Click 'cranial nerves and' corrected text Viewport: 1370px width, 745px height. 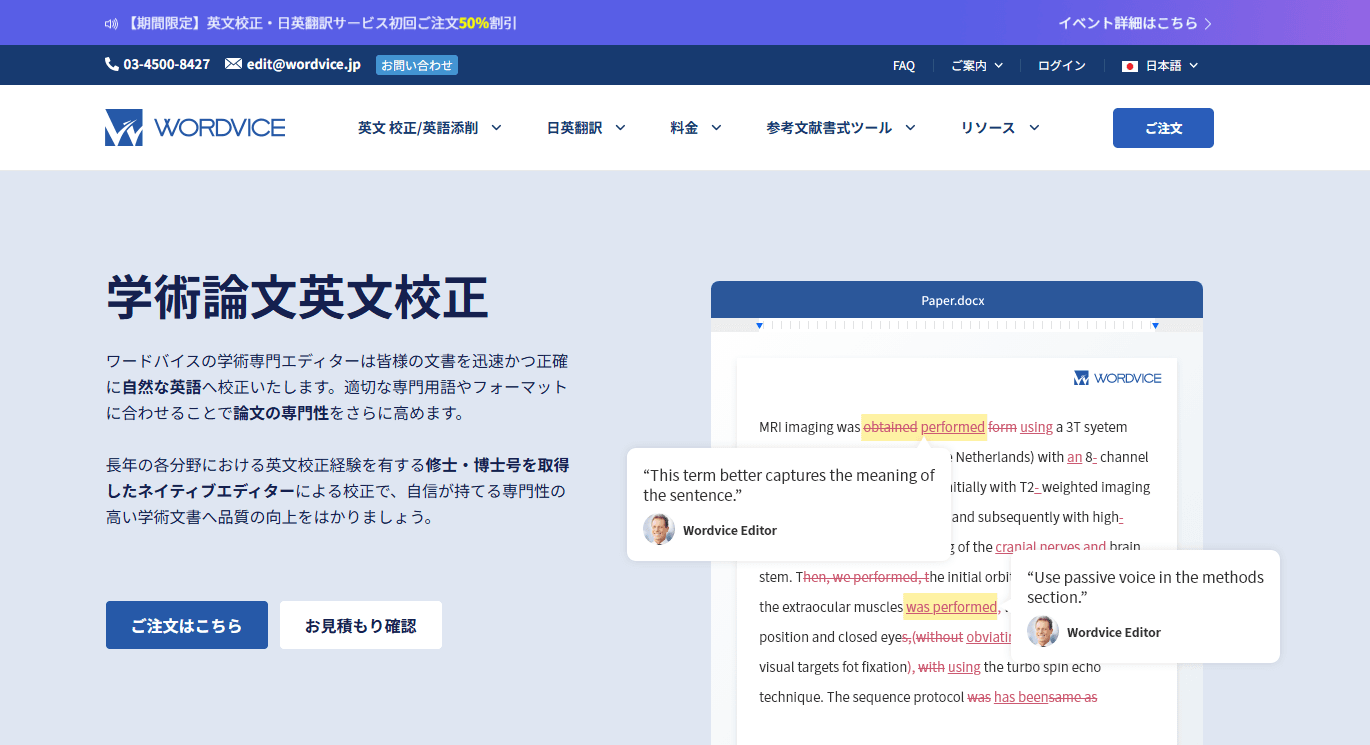(x=1051, y=547)
